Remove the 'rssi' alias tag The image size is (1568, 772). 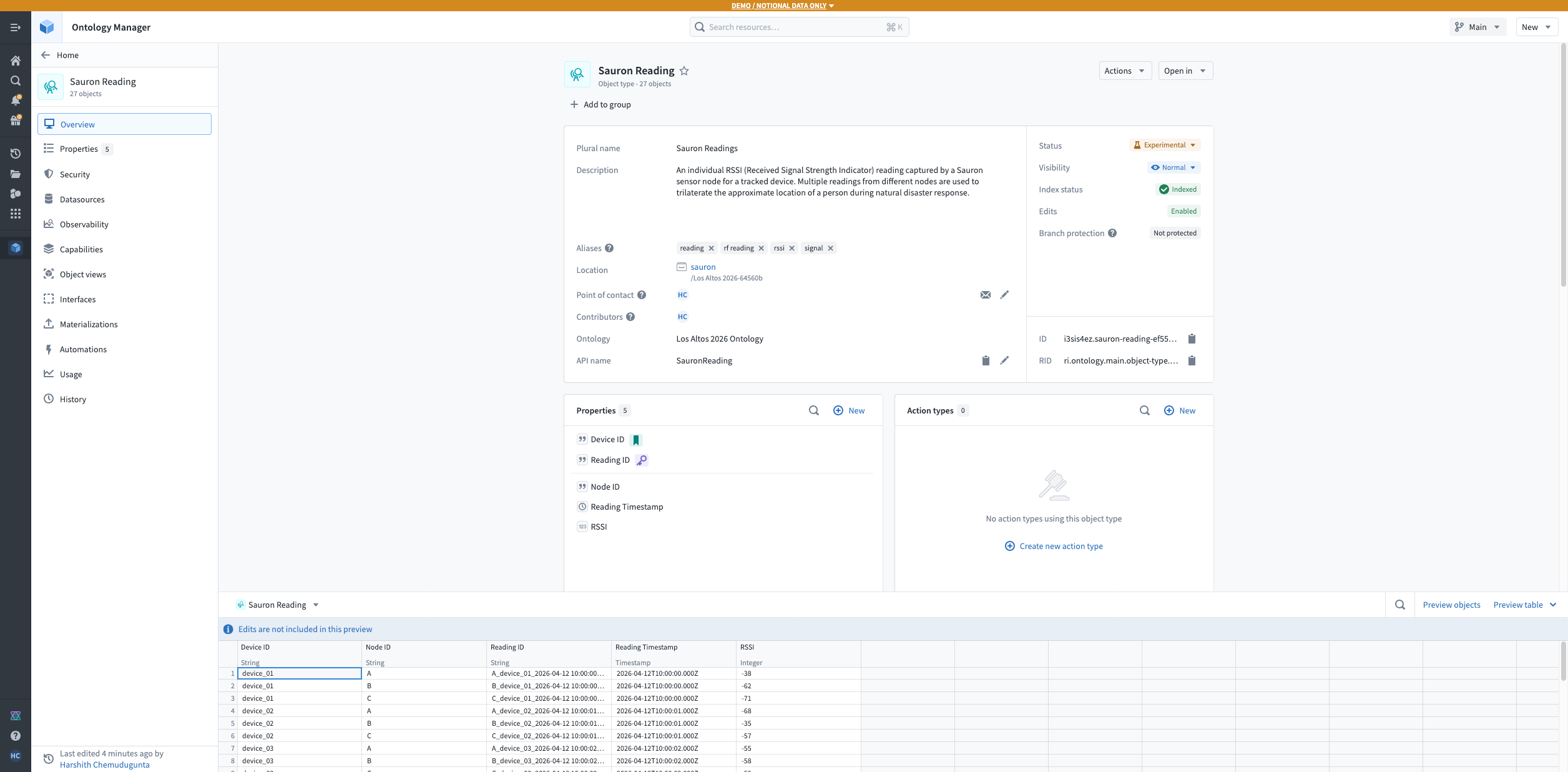click(x=792, y=248)
